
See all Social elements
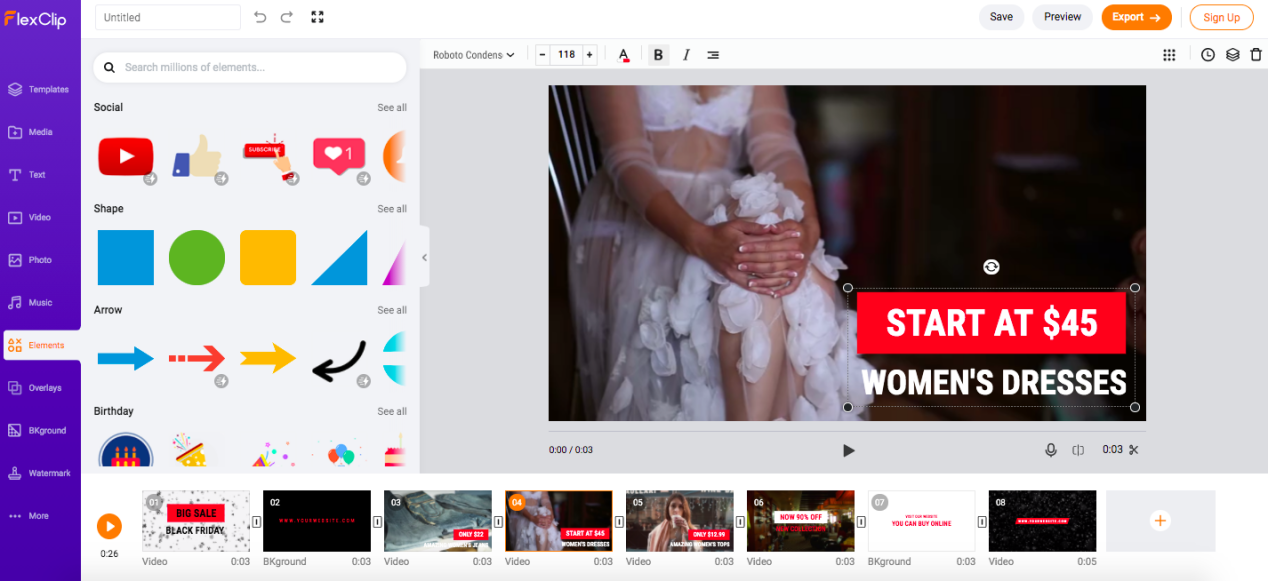392,108
